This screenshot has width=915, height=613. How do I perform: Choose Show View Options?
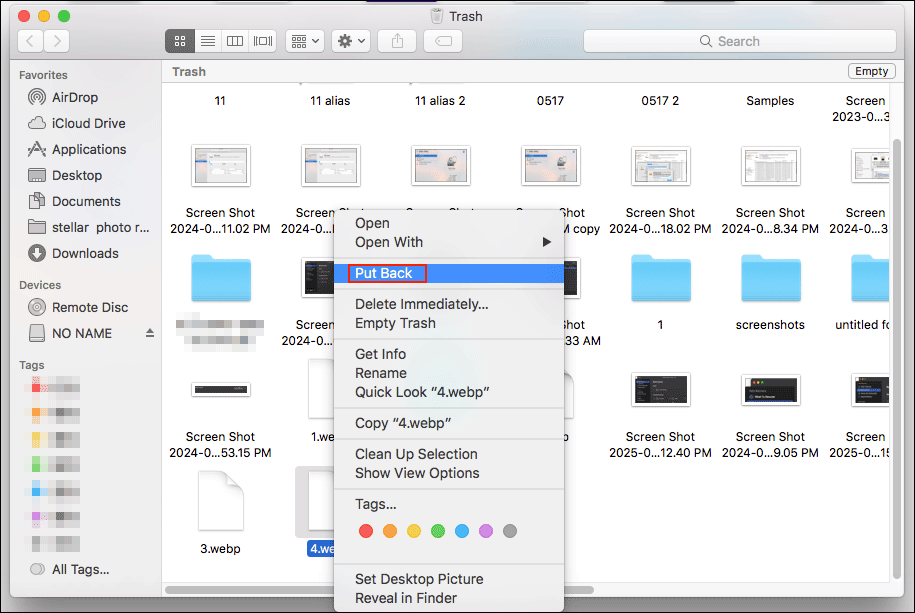(449, 473)
